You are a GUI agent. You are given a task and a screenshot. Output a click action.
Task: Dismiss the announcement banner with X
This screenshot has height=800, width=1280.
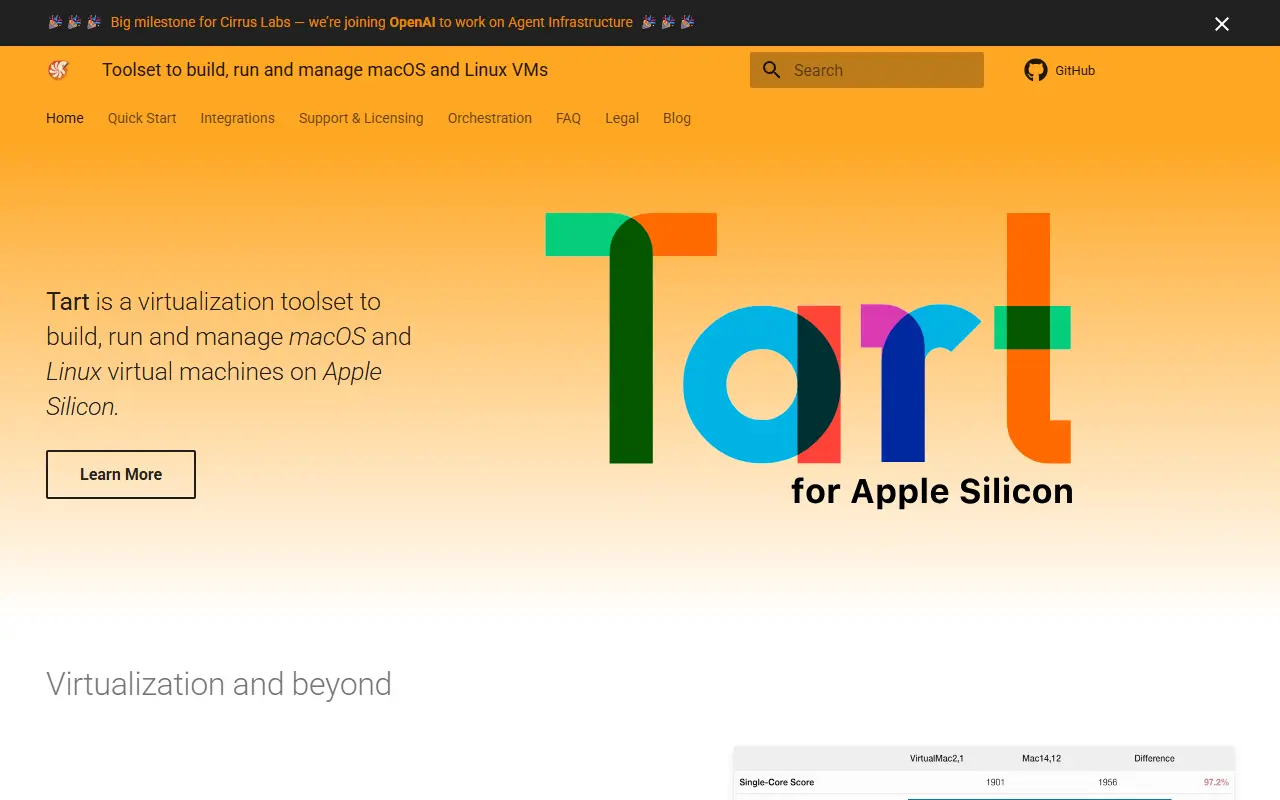1222,24
